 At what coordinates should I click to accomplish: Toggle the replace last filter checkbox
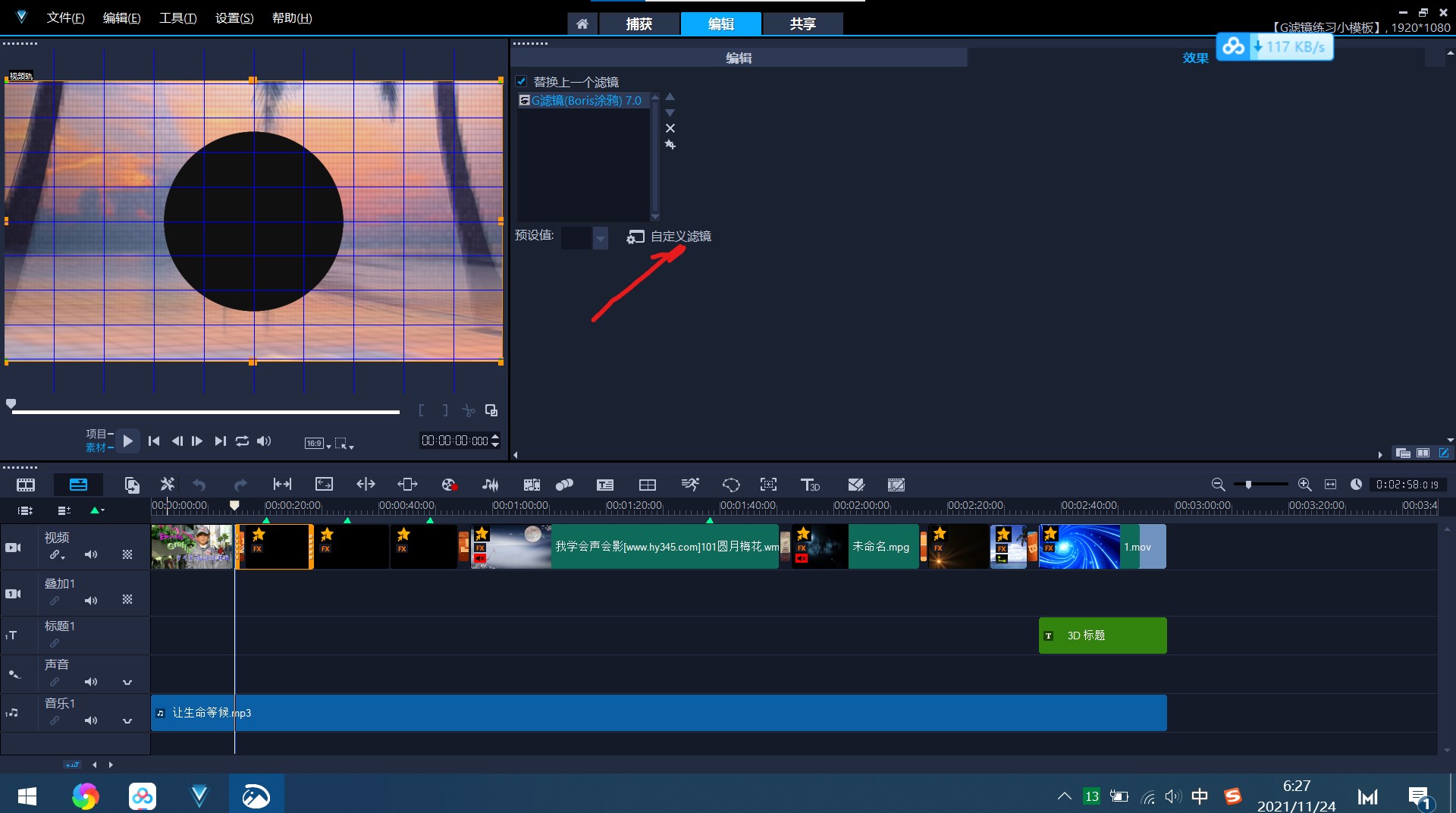(x=521, y=81)
